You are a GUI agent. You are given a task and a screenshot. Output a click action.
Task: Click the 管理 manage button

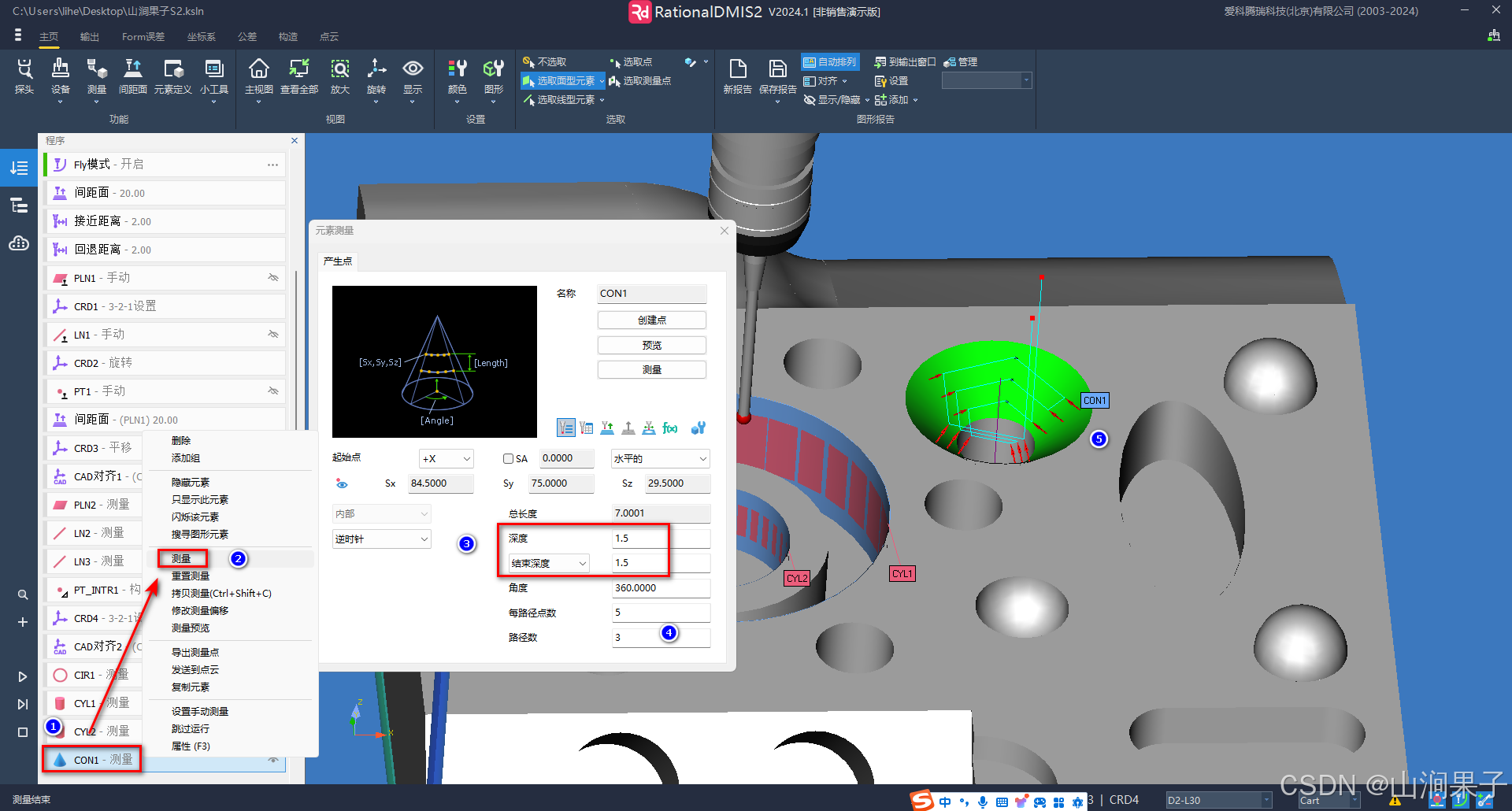(961, 61)
